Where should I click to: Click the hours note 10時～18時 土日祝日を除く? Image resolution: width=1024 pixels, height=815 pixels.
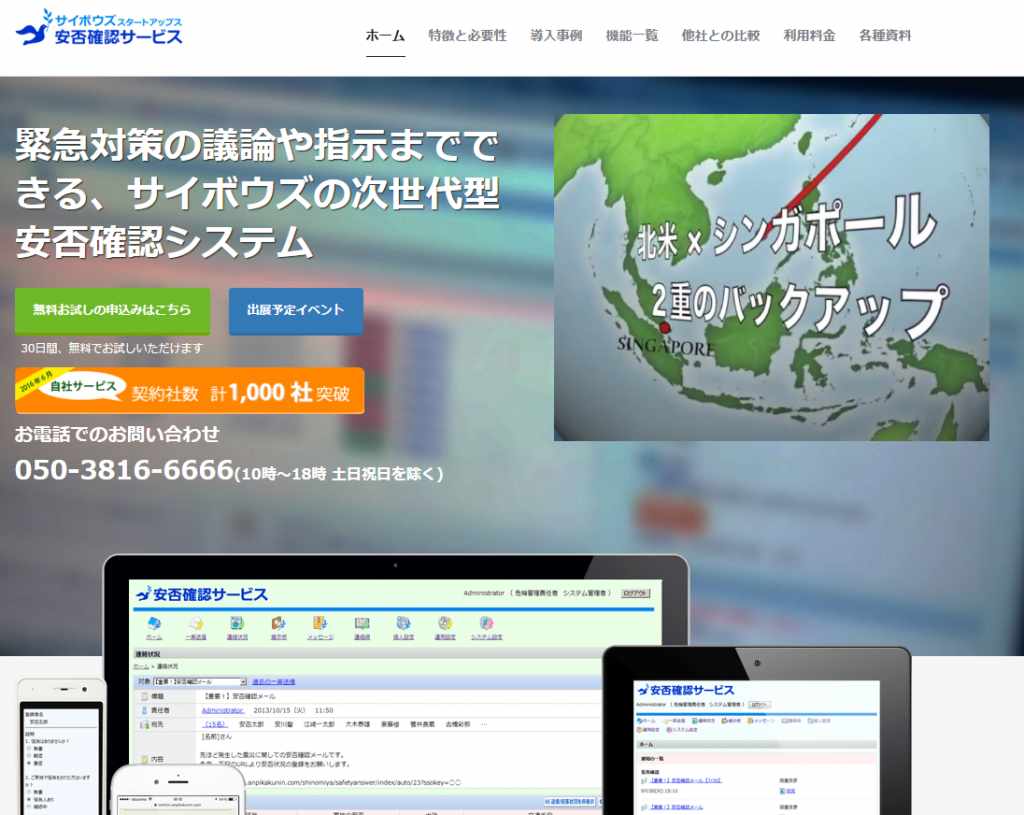339,473
